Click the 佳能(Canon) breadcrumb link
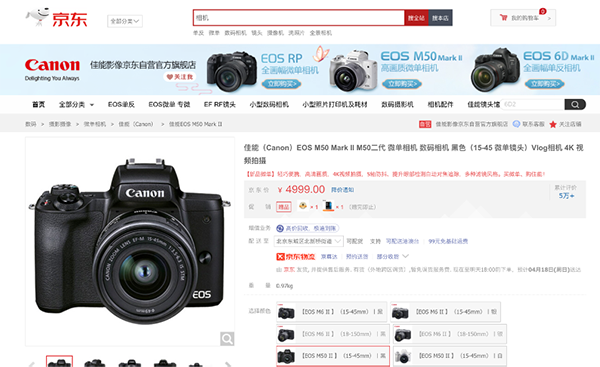The image size is (600, 367). point(135,124)
